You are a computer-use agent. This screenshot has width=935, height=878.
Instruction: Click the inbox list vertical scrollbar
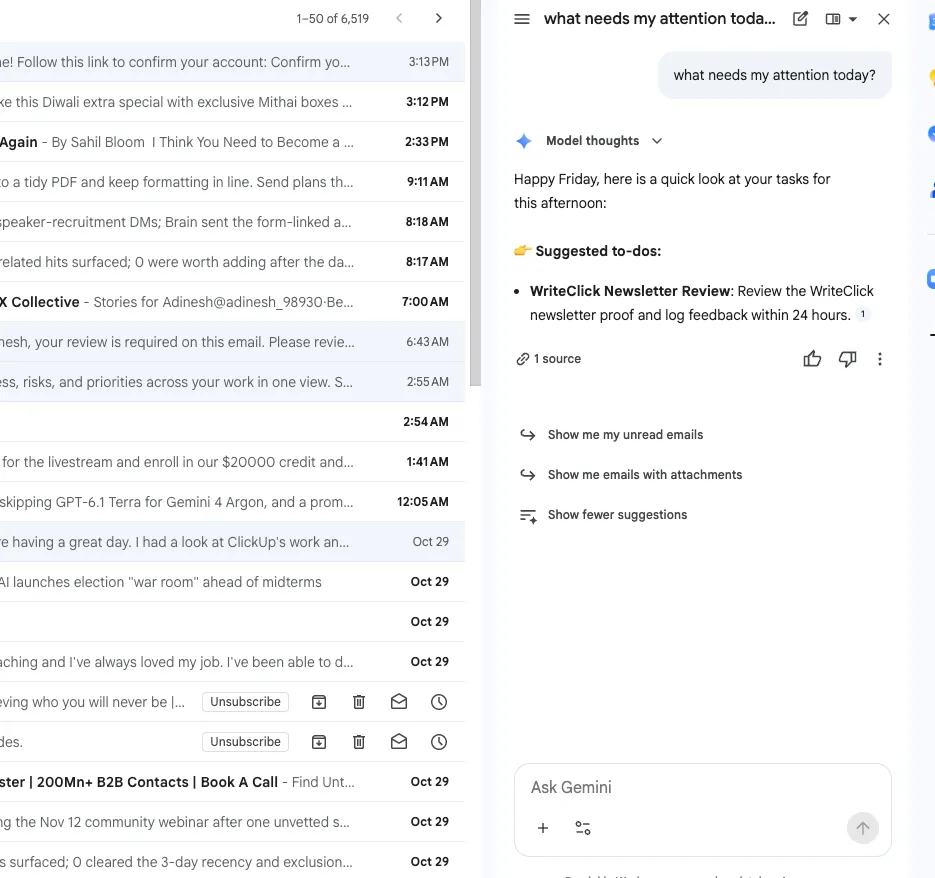(x=475, y=193)
